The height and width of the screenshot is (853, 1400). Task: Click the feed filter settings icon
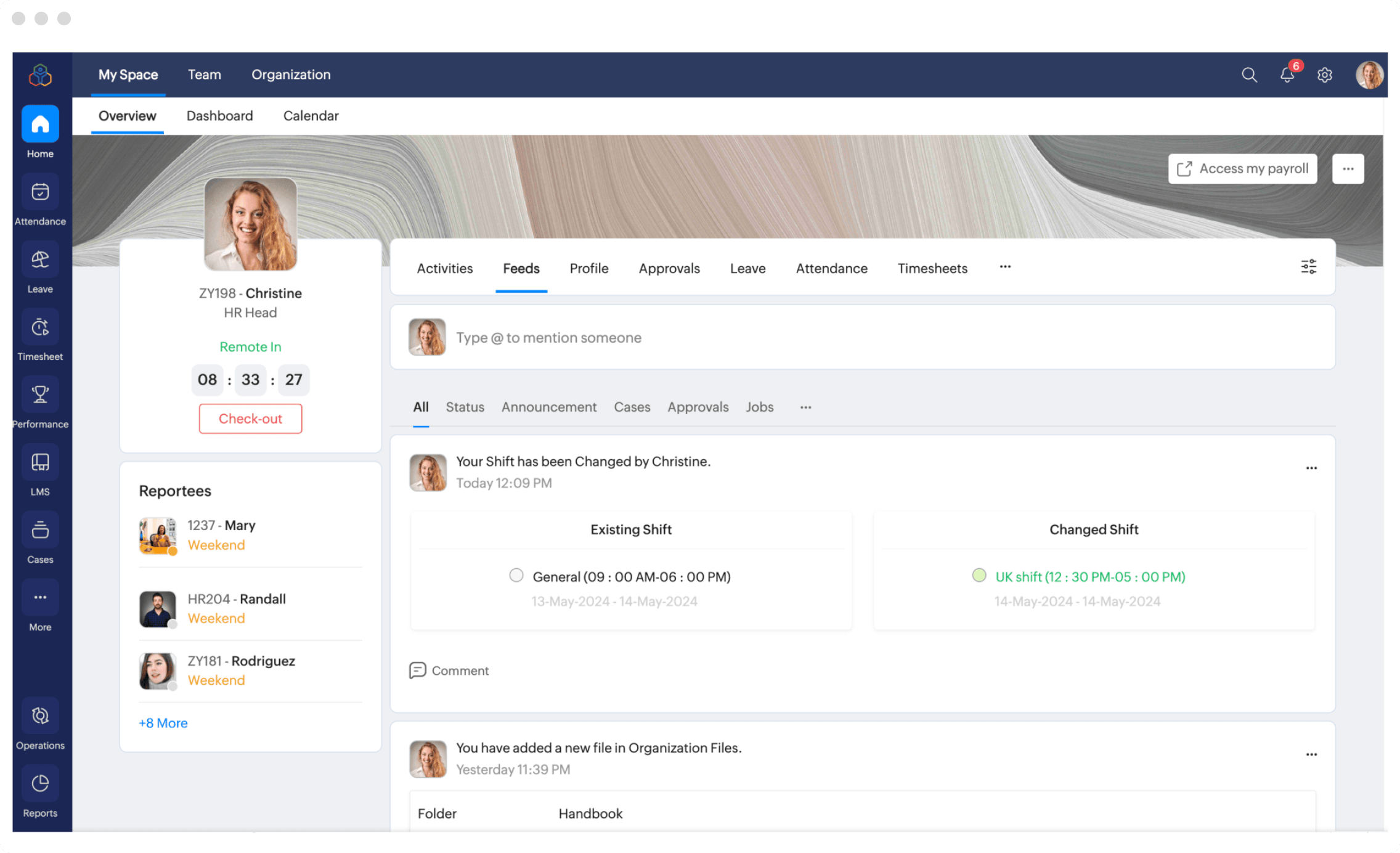coord(1309,267)
